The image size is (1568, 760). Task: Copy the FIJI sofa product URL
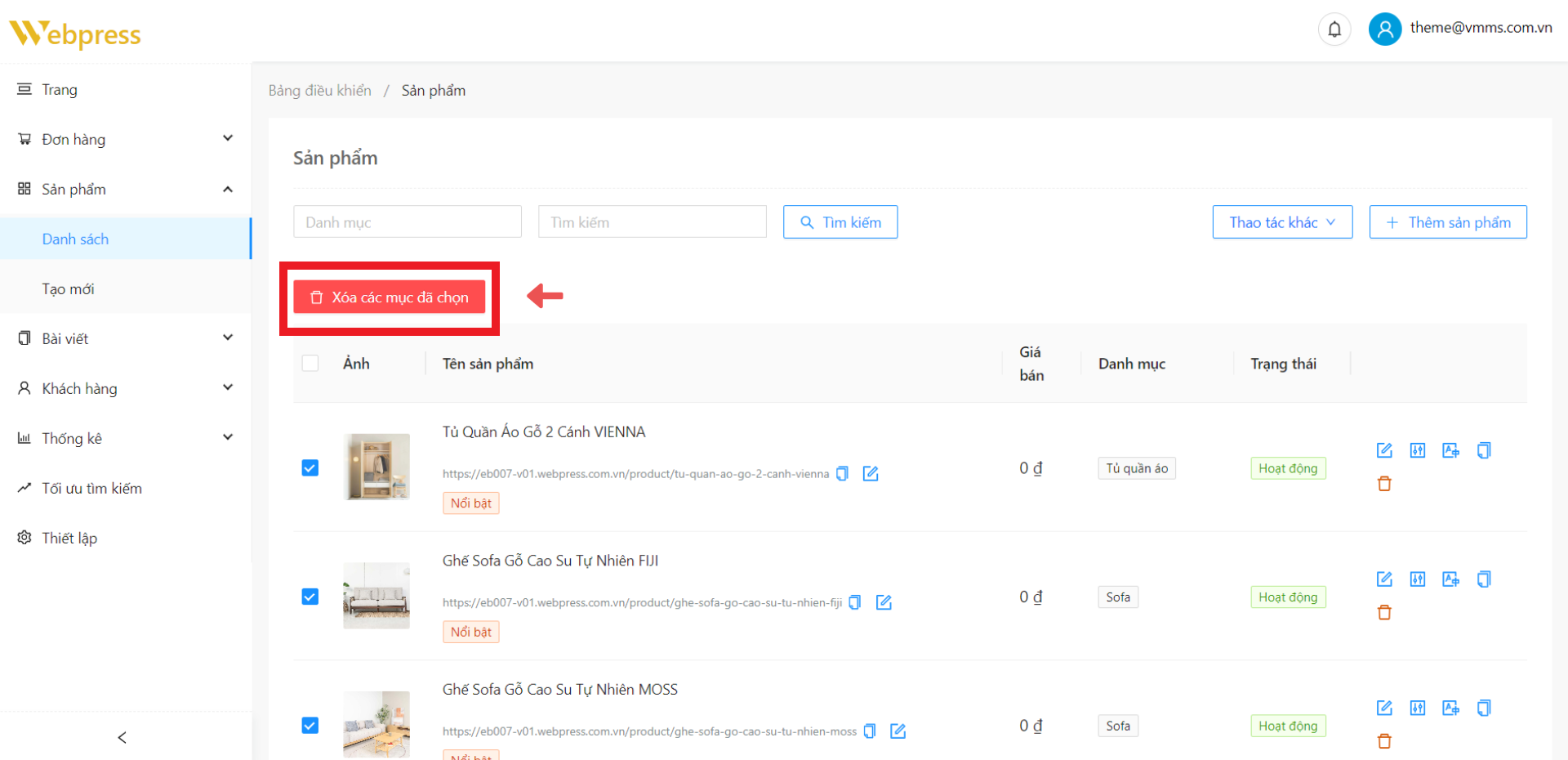point(855,602)
